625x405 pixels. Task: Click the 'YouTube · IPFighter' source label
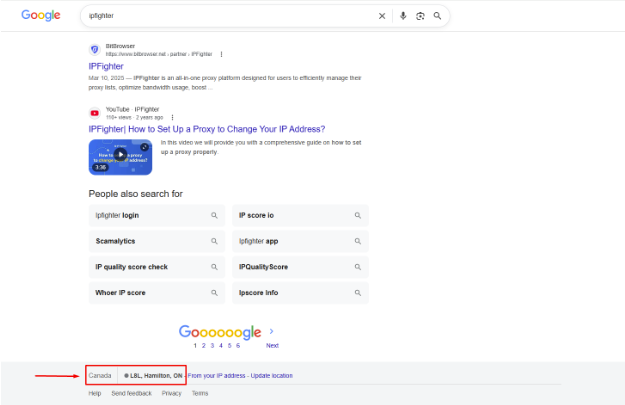132,109
